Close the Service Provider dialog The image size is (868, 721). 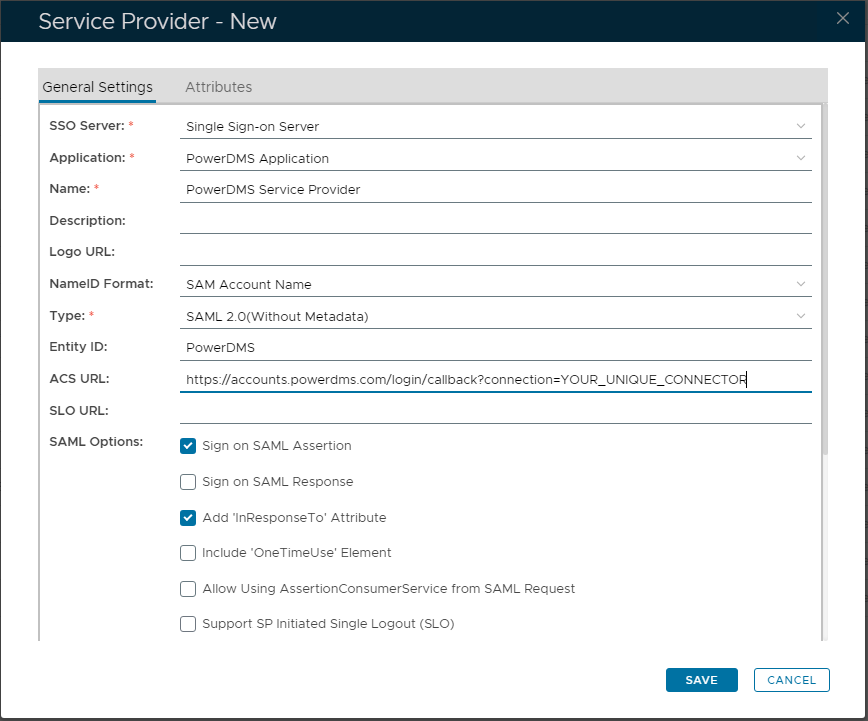pos(843,17)
